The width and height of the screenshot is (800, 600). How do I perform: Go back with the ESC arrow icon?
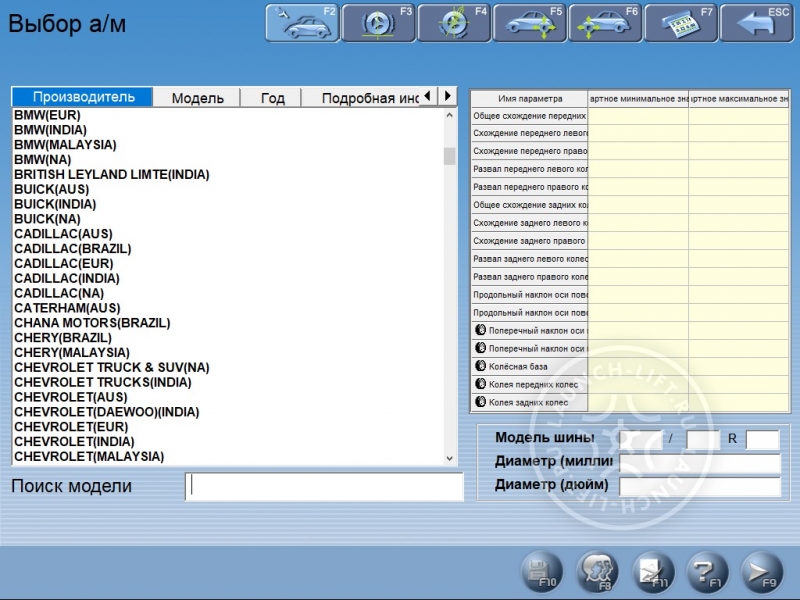(x=756, y=23)
